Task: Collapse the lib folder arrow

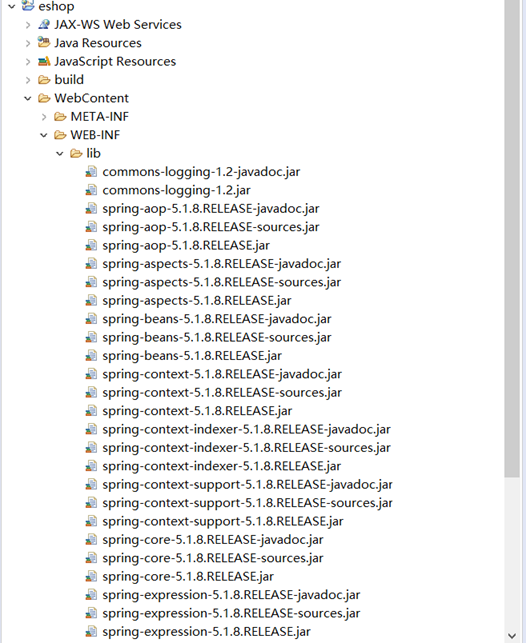Action: [x=60, y=153]
